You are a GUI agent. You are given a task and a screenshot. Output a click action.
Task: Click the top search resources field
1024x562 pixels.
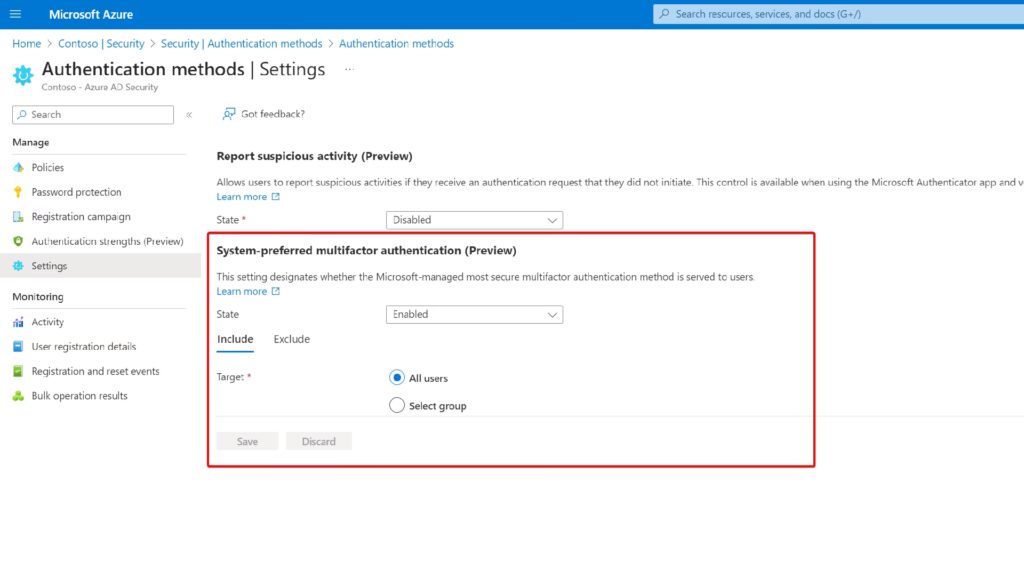pyautogui.click(x=835, y=14)
